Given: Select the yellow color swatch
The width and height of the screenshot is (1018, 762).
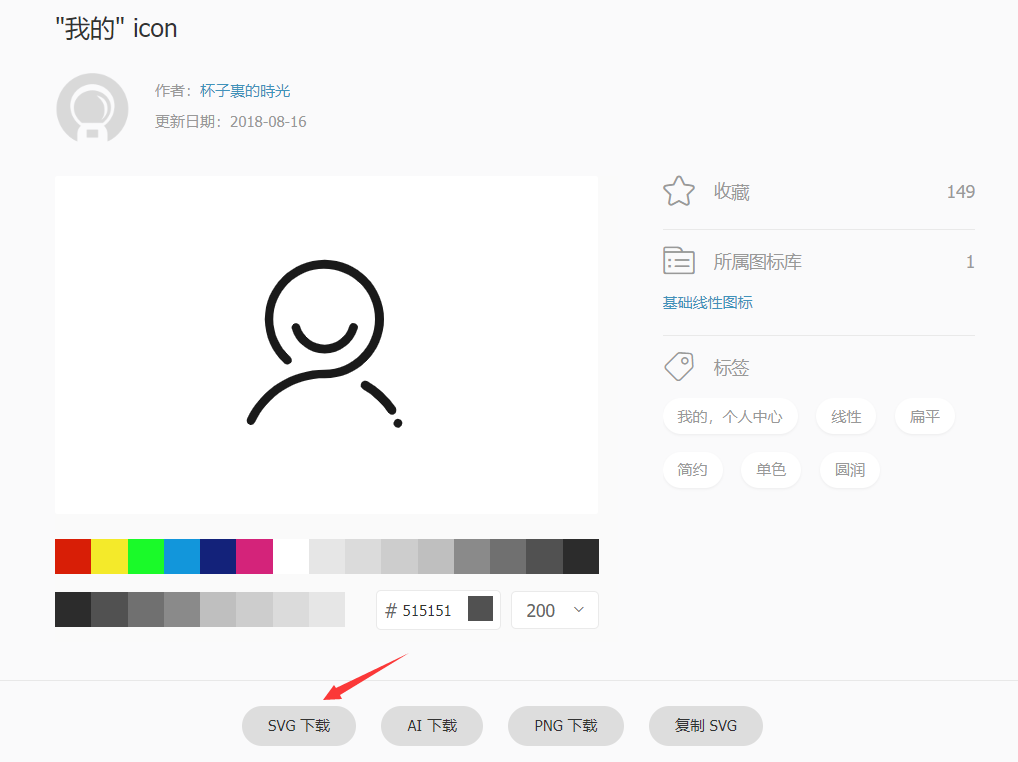Looking at the screenshot, I should point(109,557).
